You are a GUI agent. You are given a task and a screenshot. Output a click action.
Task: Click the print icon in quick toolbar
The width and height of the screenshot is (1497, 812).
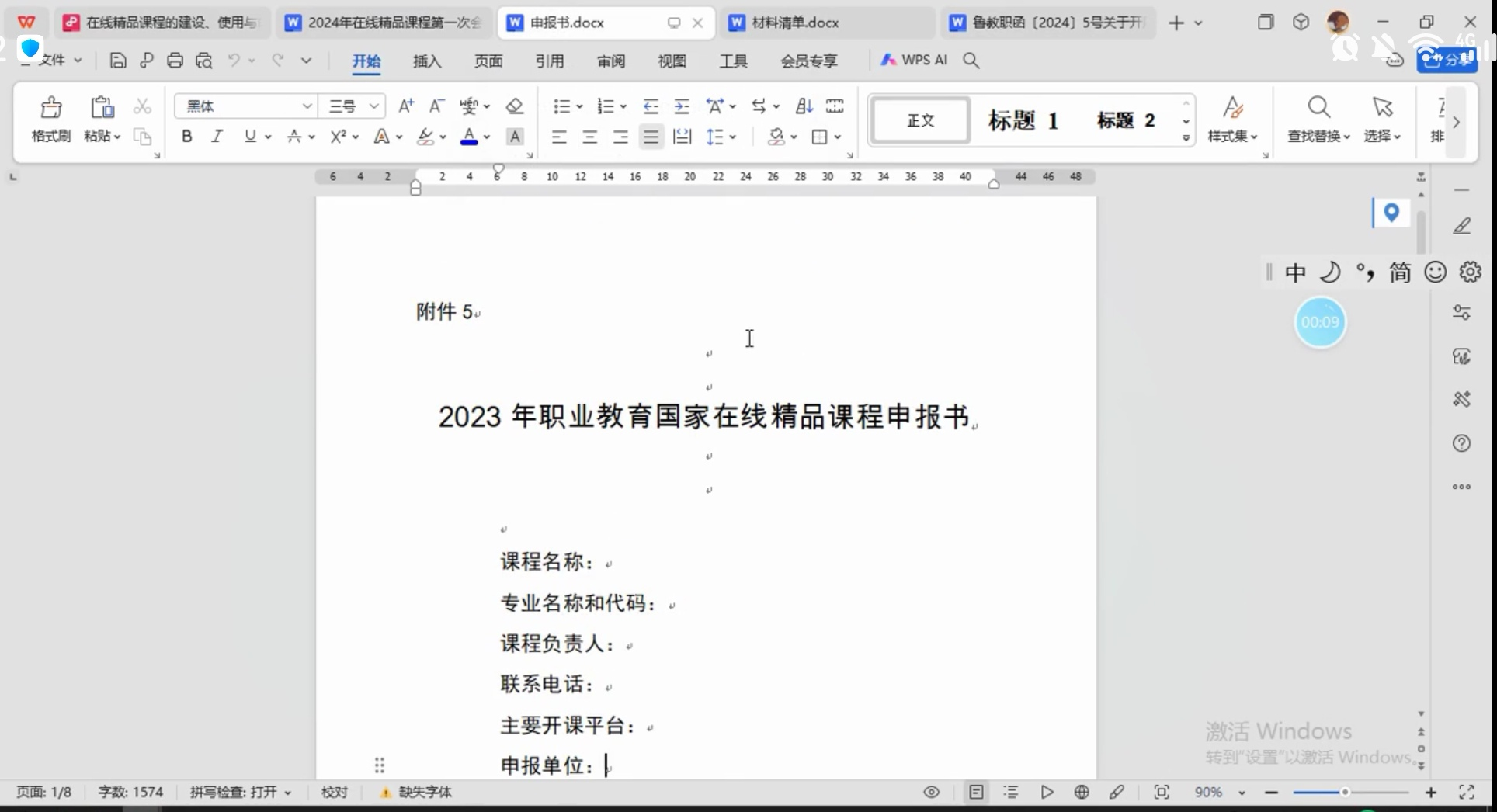pos(175,61)
